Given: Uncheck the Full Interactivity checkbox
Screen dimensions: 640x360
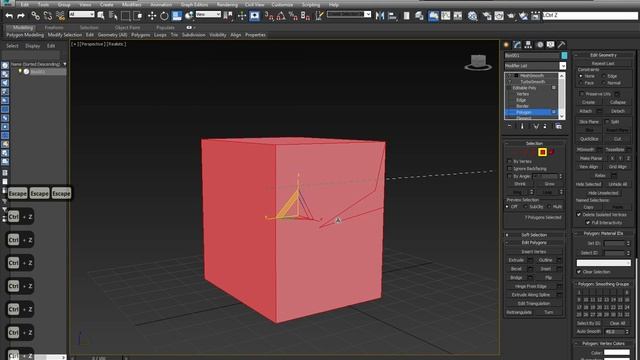Looking at the screenshot, I should click(x=588, y=222).
